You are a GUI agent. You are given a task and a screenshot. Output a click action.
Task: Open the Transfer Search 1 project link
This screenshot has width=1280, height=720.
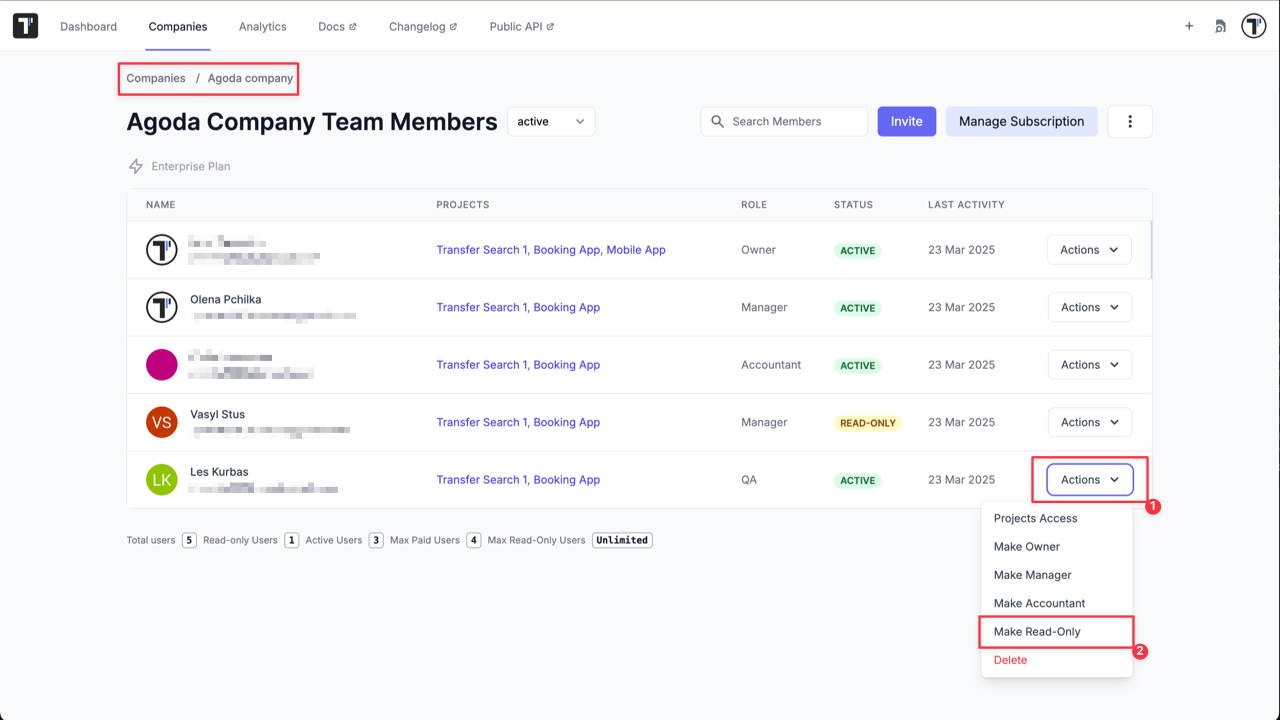[481, 249]
